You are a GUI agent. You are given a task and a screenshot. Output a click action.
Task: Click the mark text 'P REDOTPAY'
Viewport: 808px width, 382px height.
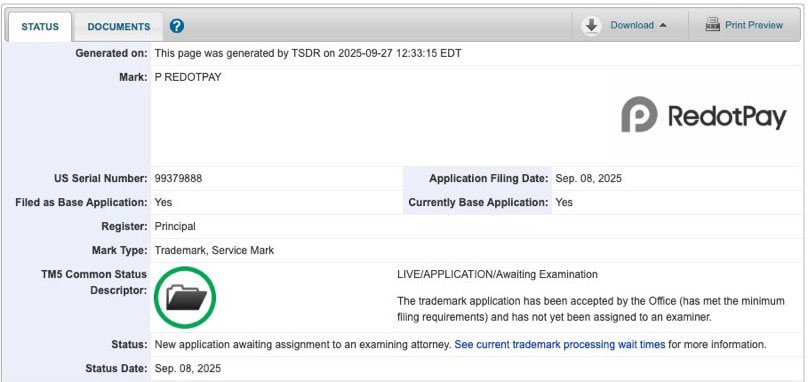(x=188, y=77)
